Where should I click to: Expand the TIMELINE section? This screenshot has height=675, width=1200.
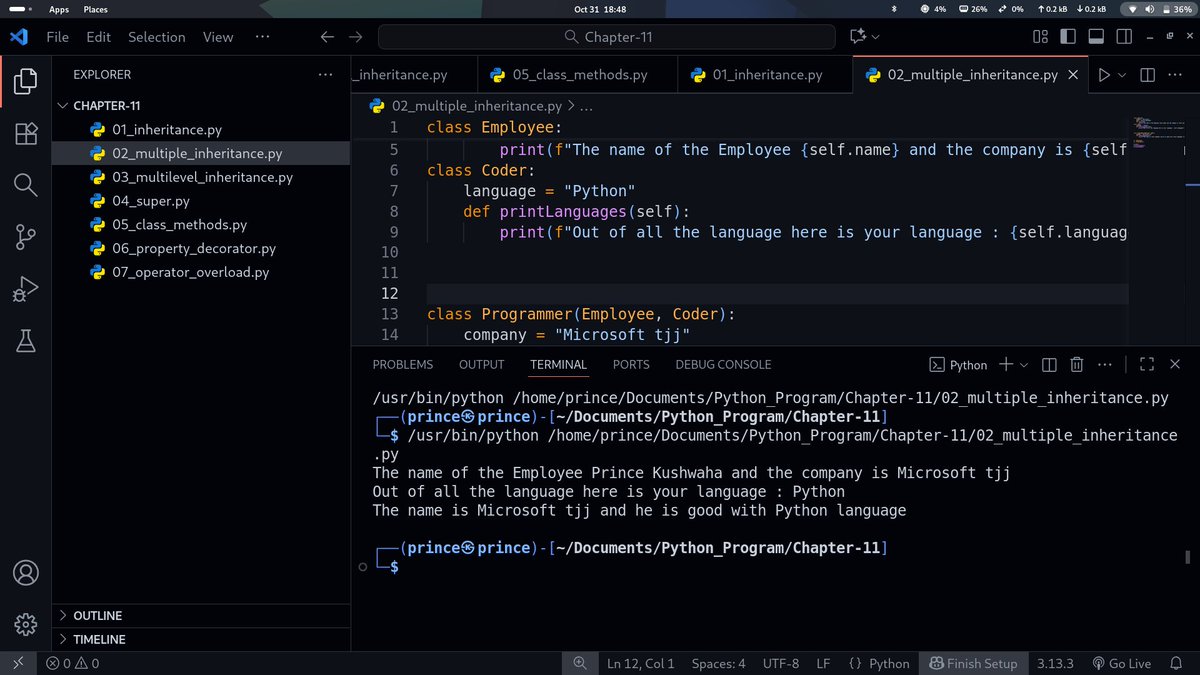coord(200,639)
